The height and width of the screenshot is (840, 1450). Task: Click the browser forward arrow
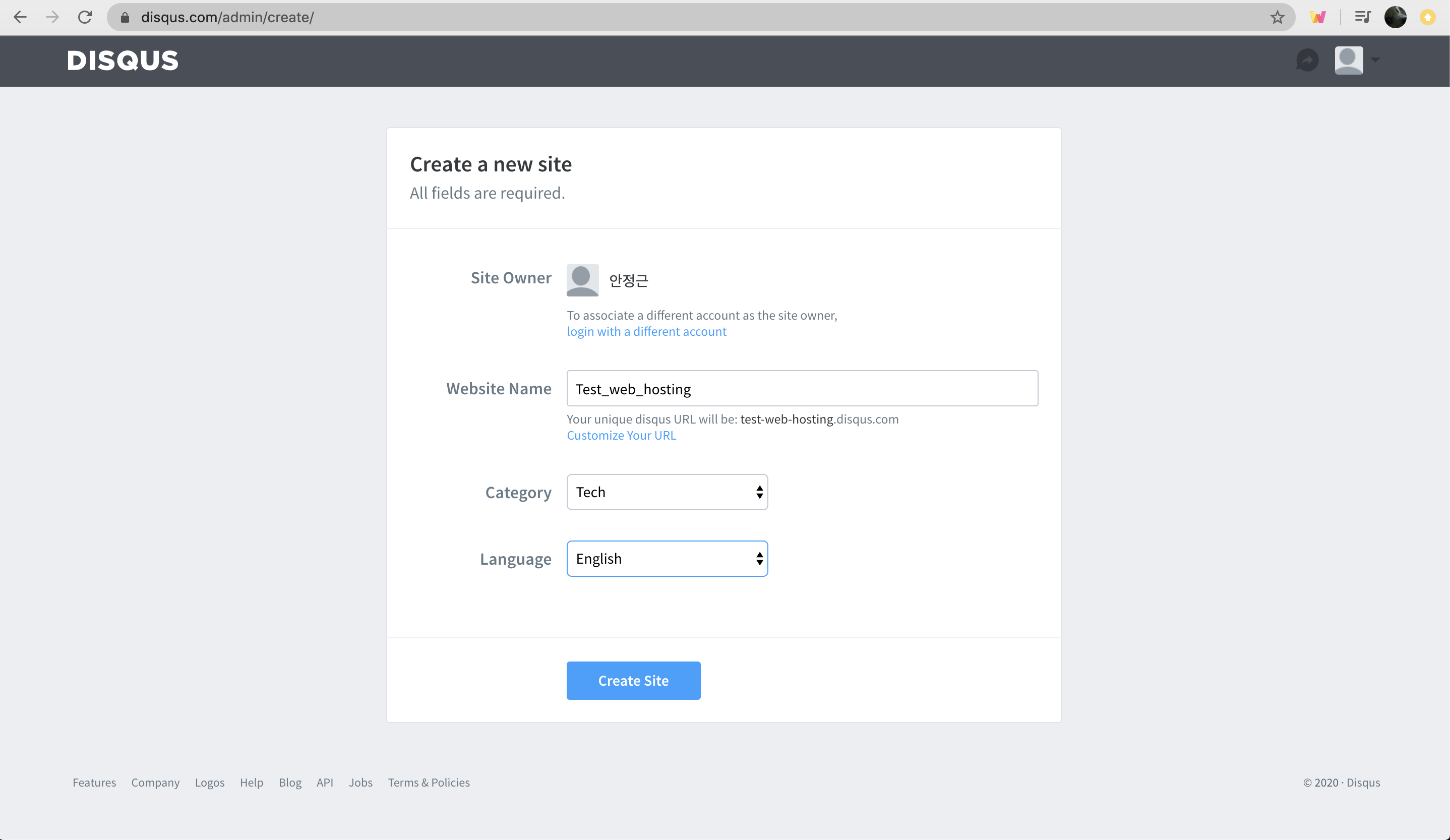[x=52, y=17]
